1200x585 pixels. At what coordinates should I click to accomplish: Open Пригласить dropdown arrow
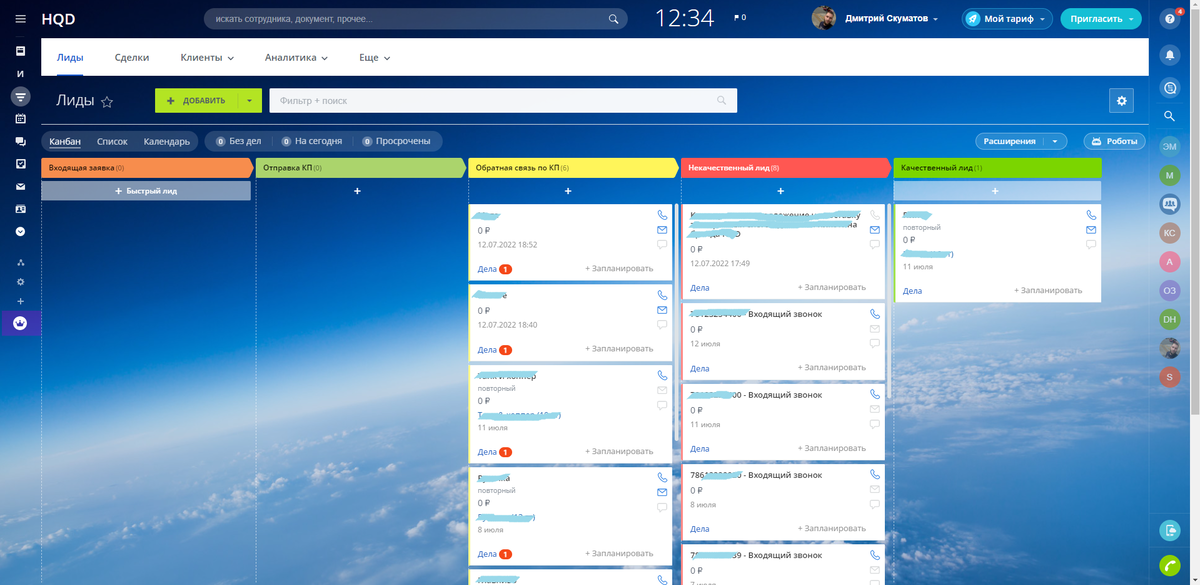pos(1131,18)
